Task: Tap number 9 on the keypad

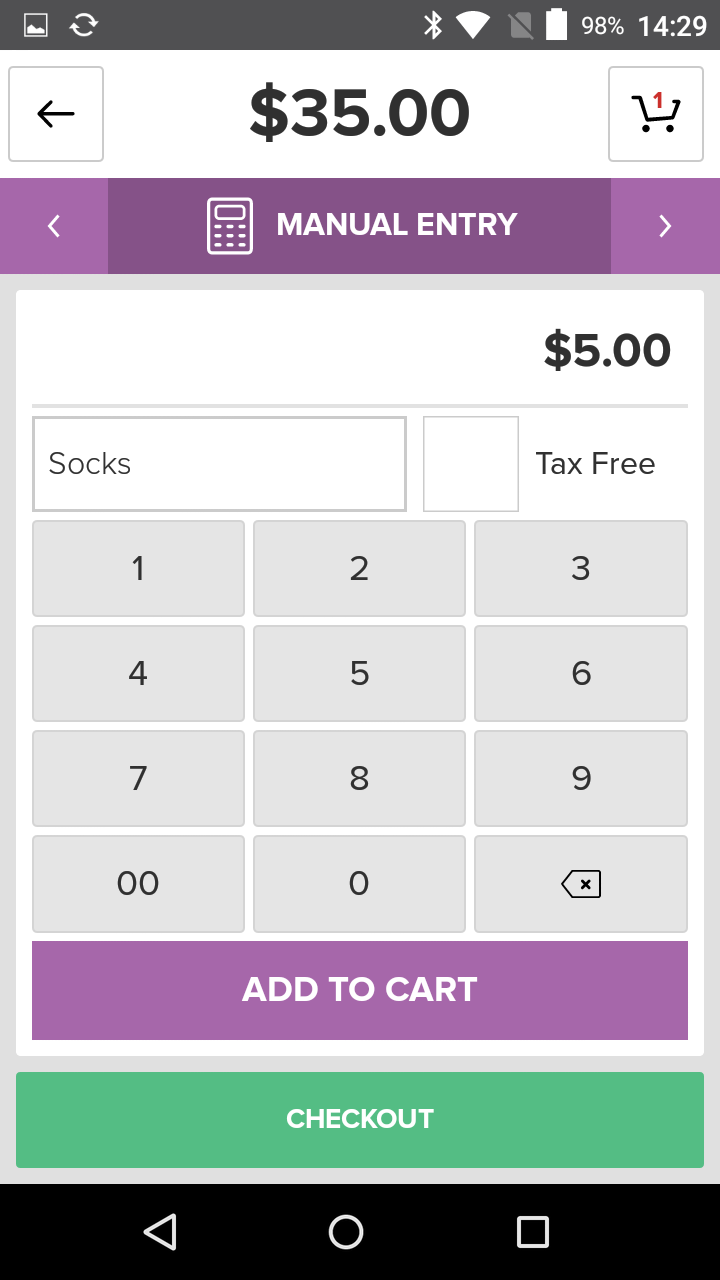Action: click(580, 779)
